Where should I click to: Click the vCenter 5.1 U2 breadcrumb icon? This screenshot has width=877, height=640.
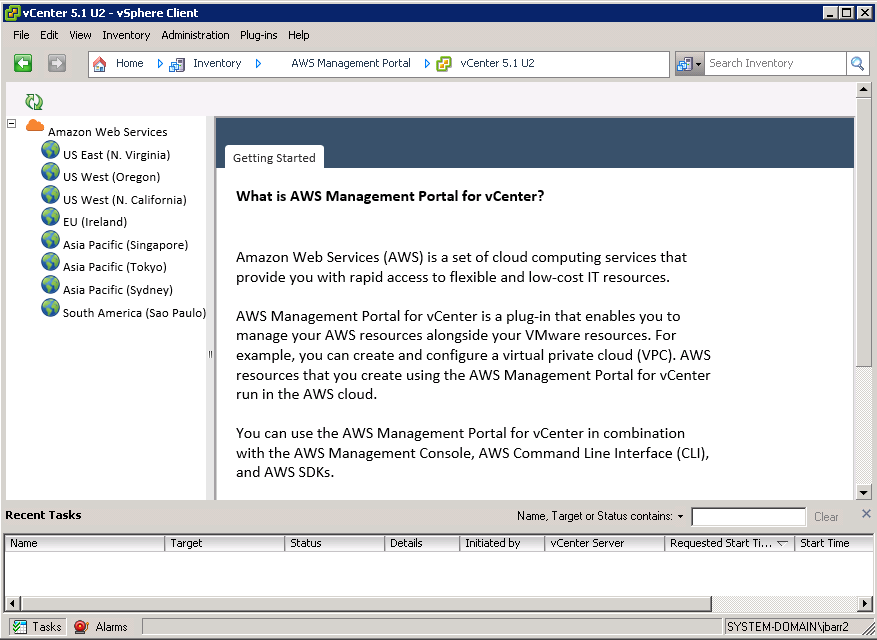pyautogui.click(x=444, y=64)
